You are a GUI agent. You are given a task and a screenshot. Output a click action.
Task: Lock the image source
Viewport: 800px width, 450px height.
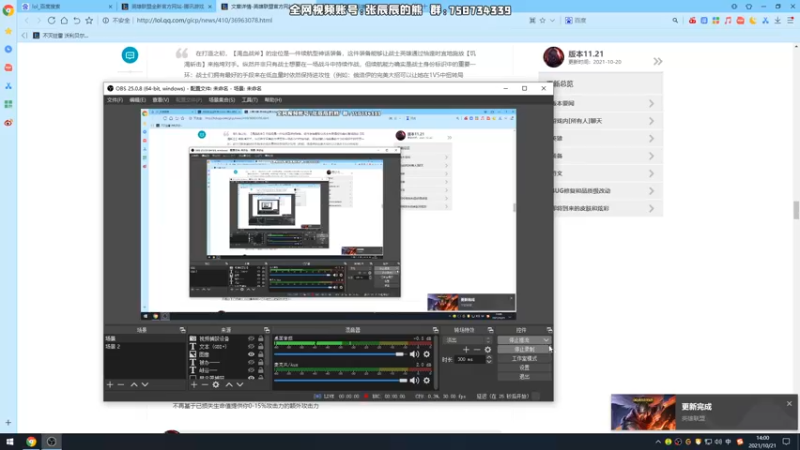click(261, 354)
